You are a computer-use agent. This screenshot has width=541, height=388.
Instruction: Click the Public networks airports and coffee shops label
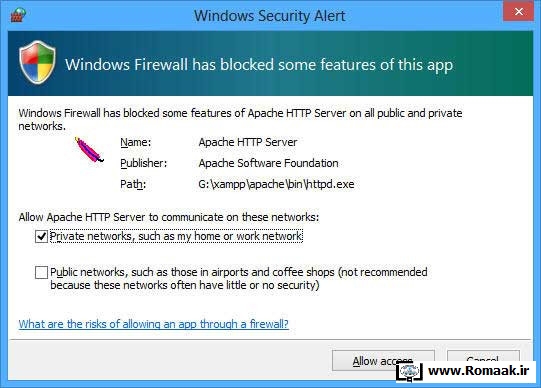[239, 279]
